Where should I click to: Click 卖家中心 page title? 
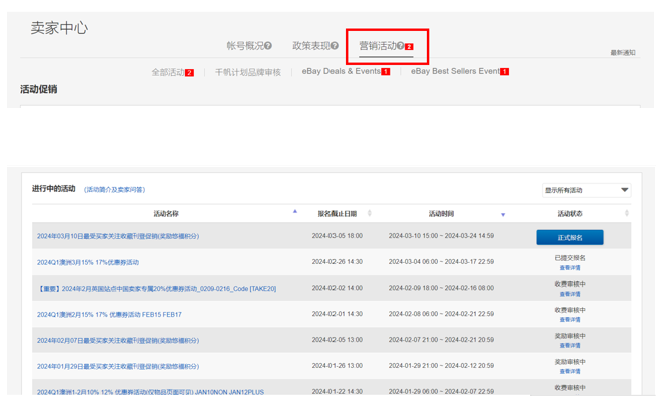click(59, 28)
